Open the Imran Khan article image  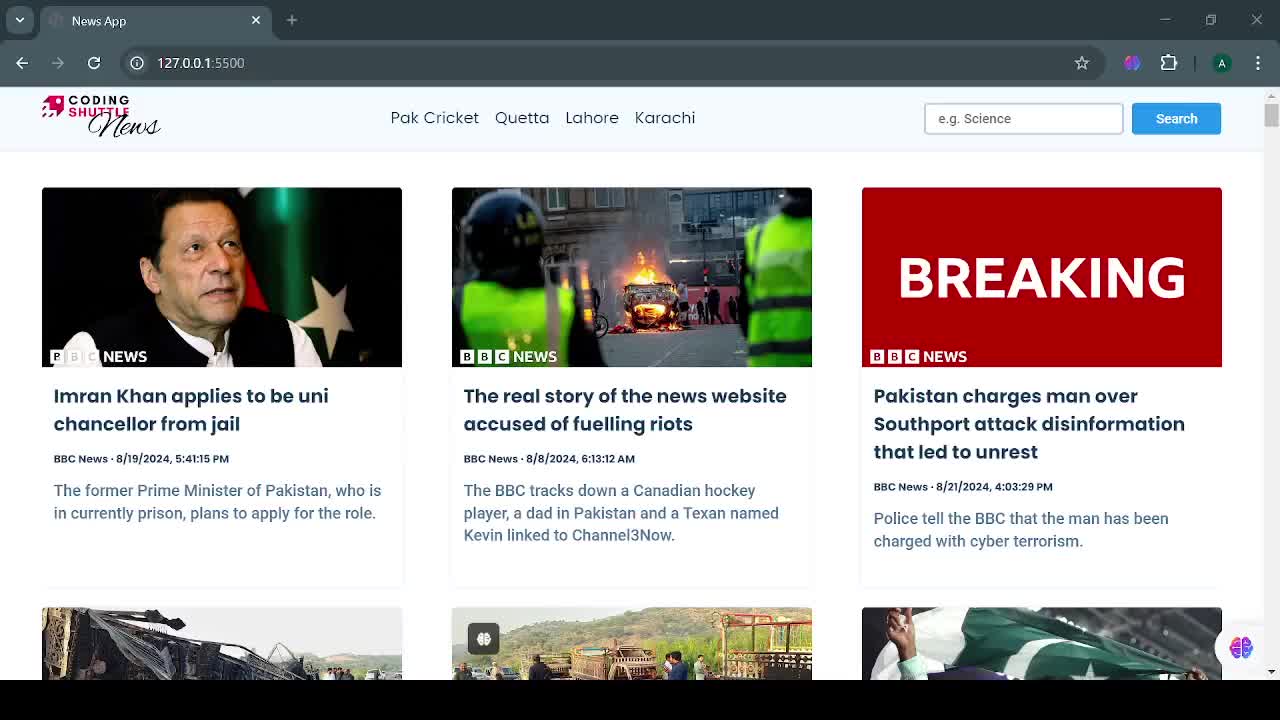tap(222, 277)
